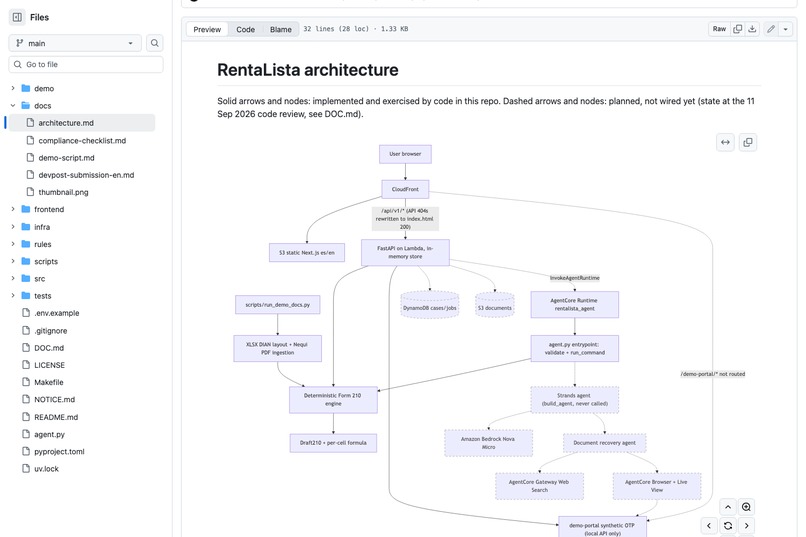Open .gitignore file
Viewport: 806px width, 537px height.
coord(50,330)
